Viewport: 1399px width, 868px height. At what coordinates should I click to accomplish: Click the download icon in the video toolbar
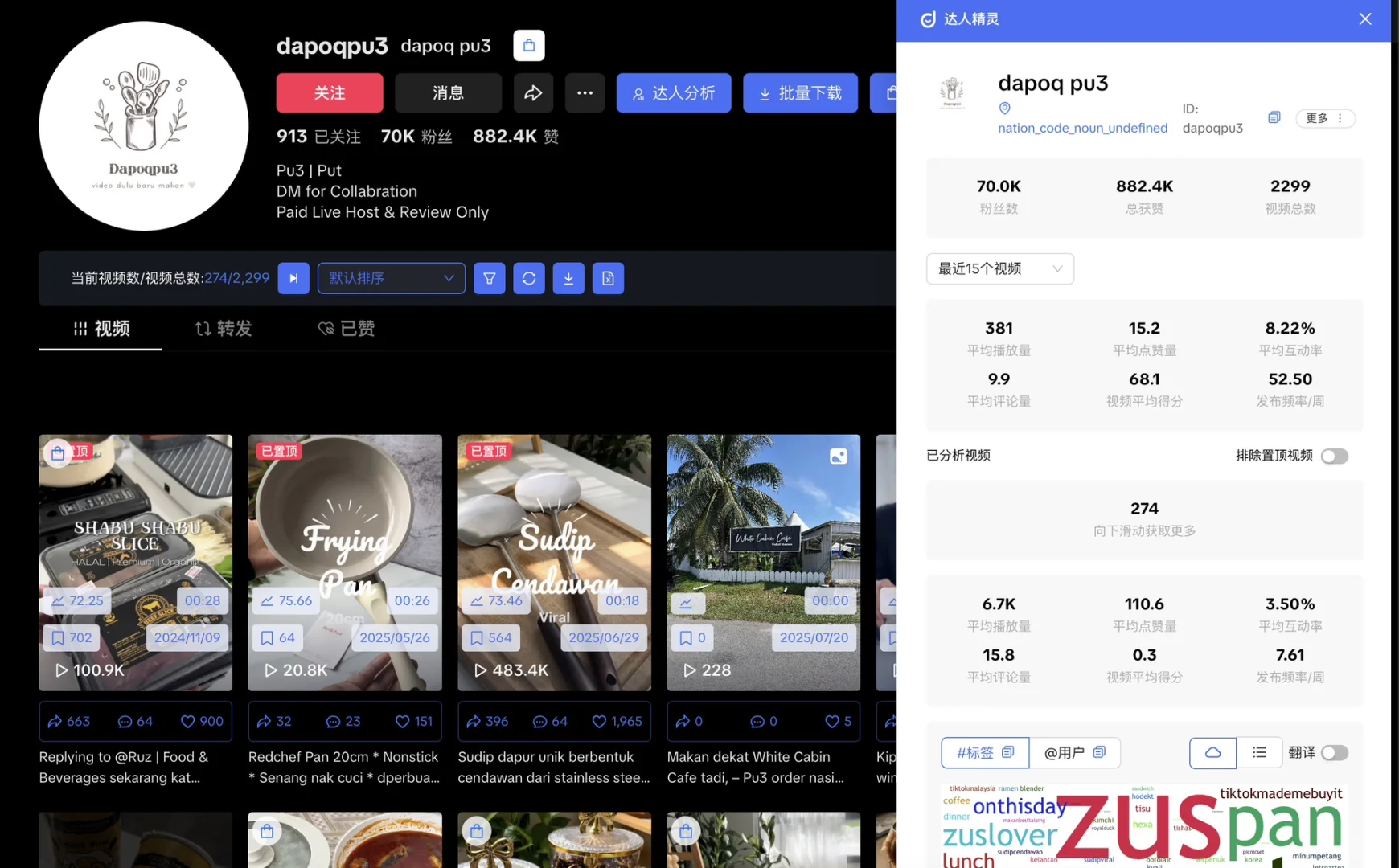568,278
